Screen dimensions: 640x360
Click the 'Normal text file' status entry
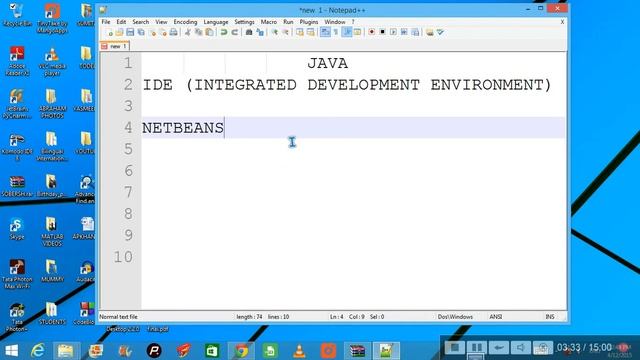tap(118, 317)
